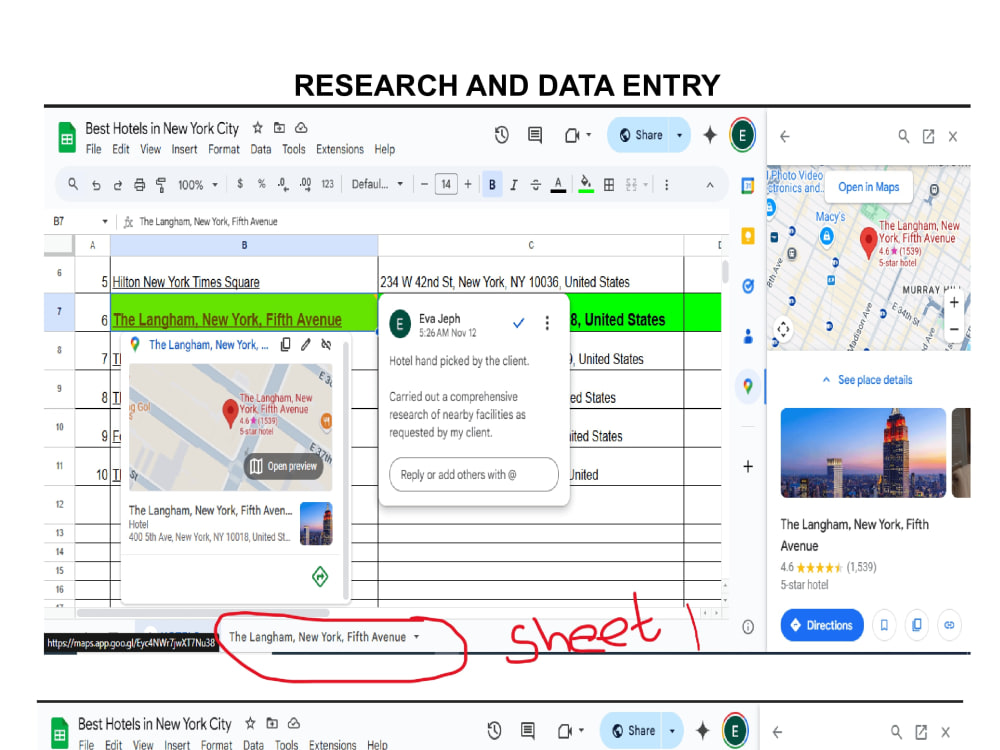Click green directions icon in link preview card
The image size is (1000, 750).
(x=320, y=577)
